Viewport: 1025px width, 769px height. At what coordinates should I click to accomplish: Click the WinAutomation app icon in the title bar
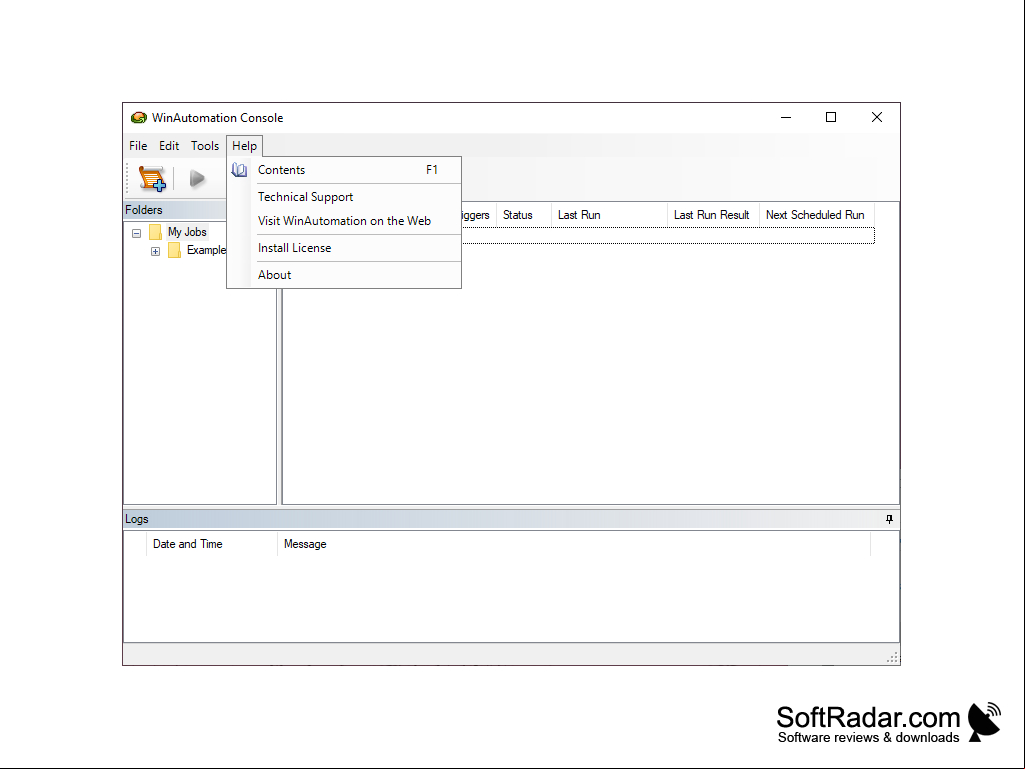tap(139, 118)
